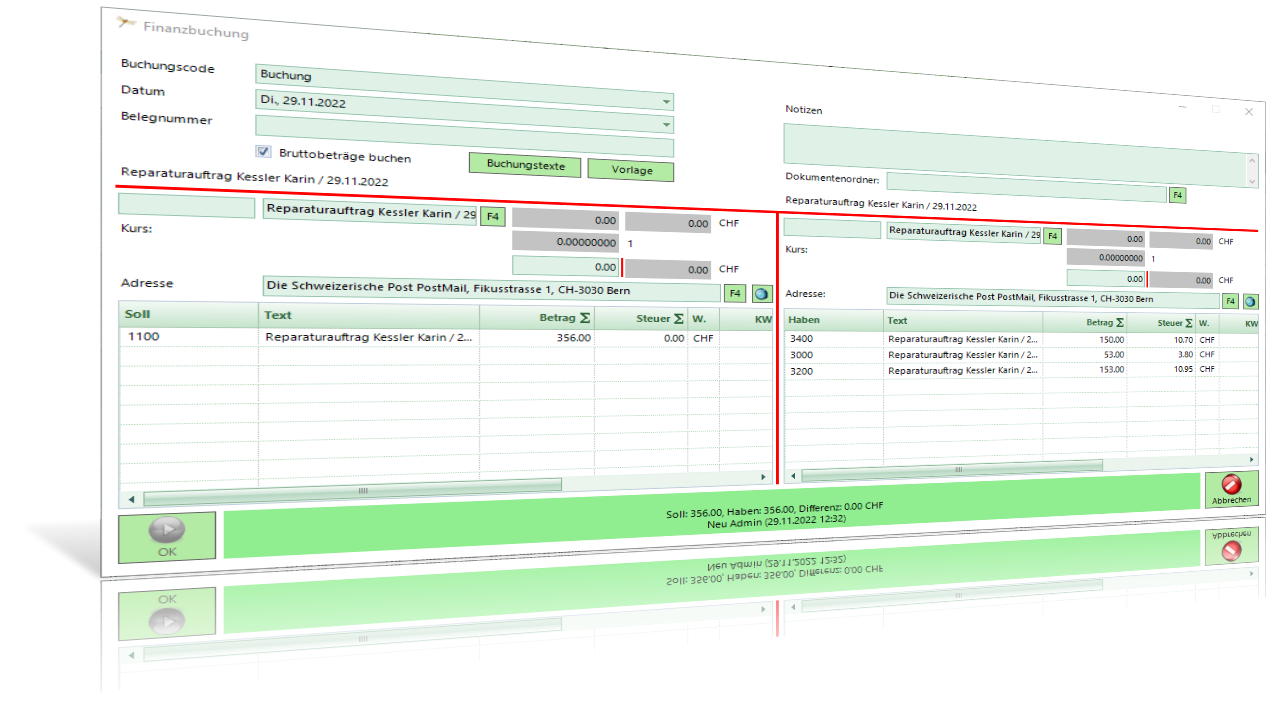Click the Soll Adresse field with Schweizerische Post
The height and width of the screenshot is (709, 1276).
pos(491,289)
